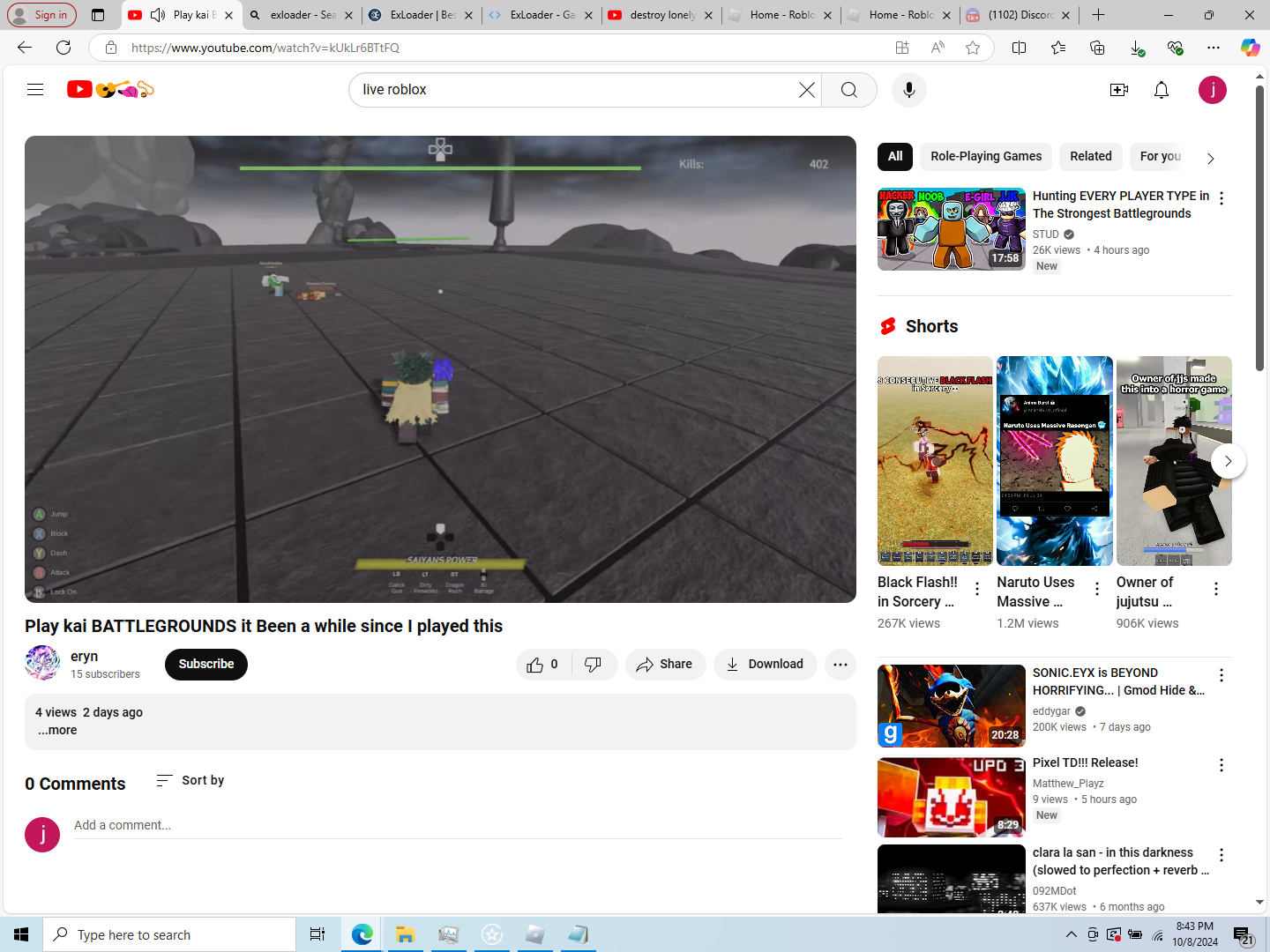Select Role-Playing Games chip
Image resolution: width=1270 pixels, height=952 pixels.
click(x=986, y=156)
